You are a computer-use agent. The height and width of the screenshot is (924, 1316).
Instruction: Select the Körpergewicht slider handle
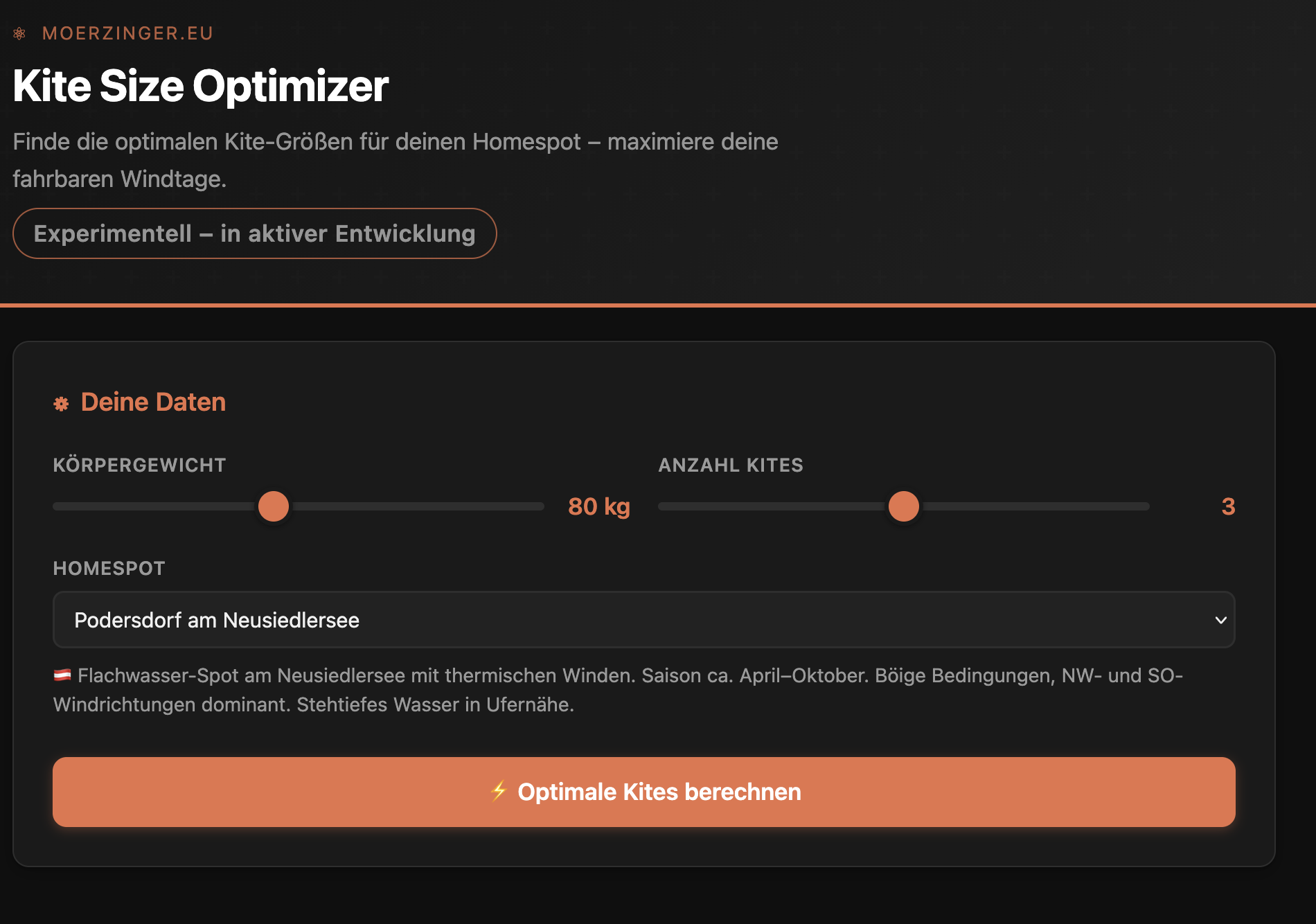[274, 506]
